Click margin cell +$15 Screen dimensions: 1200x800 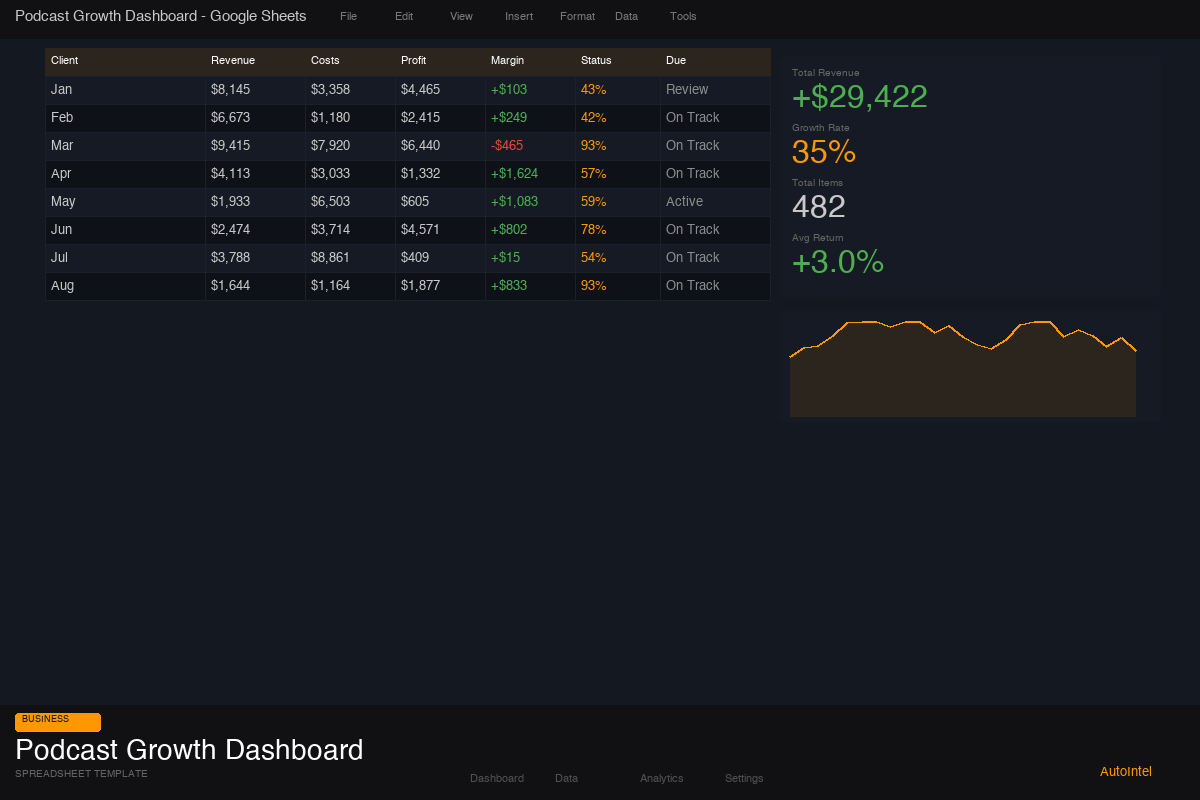pos(530,258)
